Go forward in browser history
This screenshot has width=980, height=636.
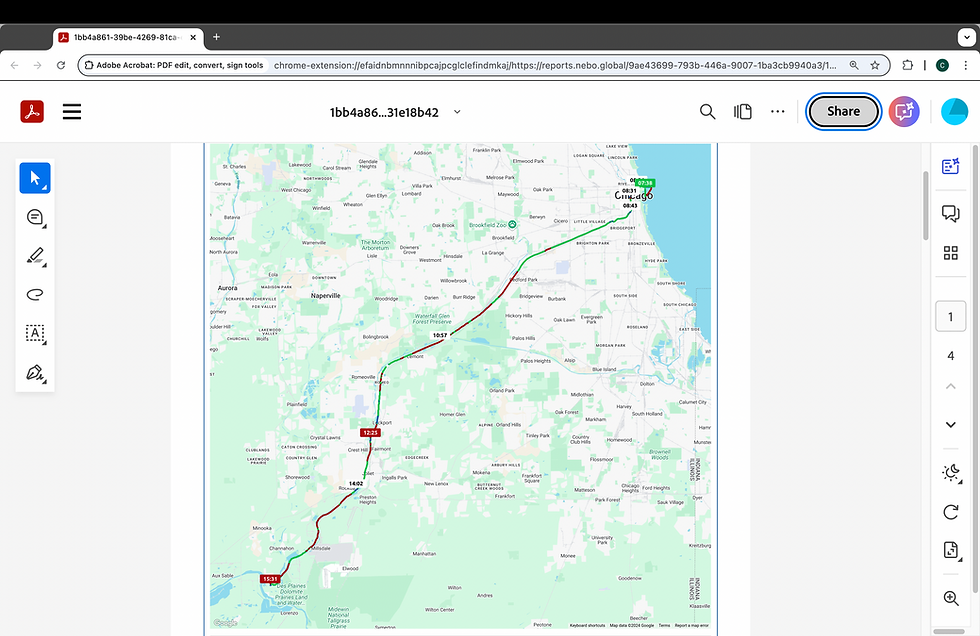pos(38,65)
